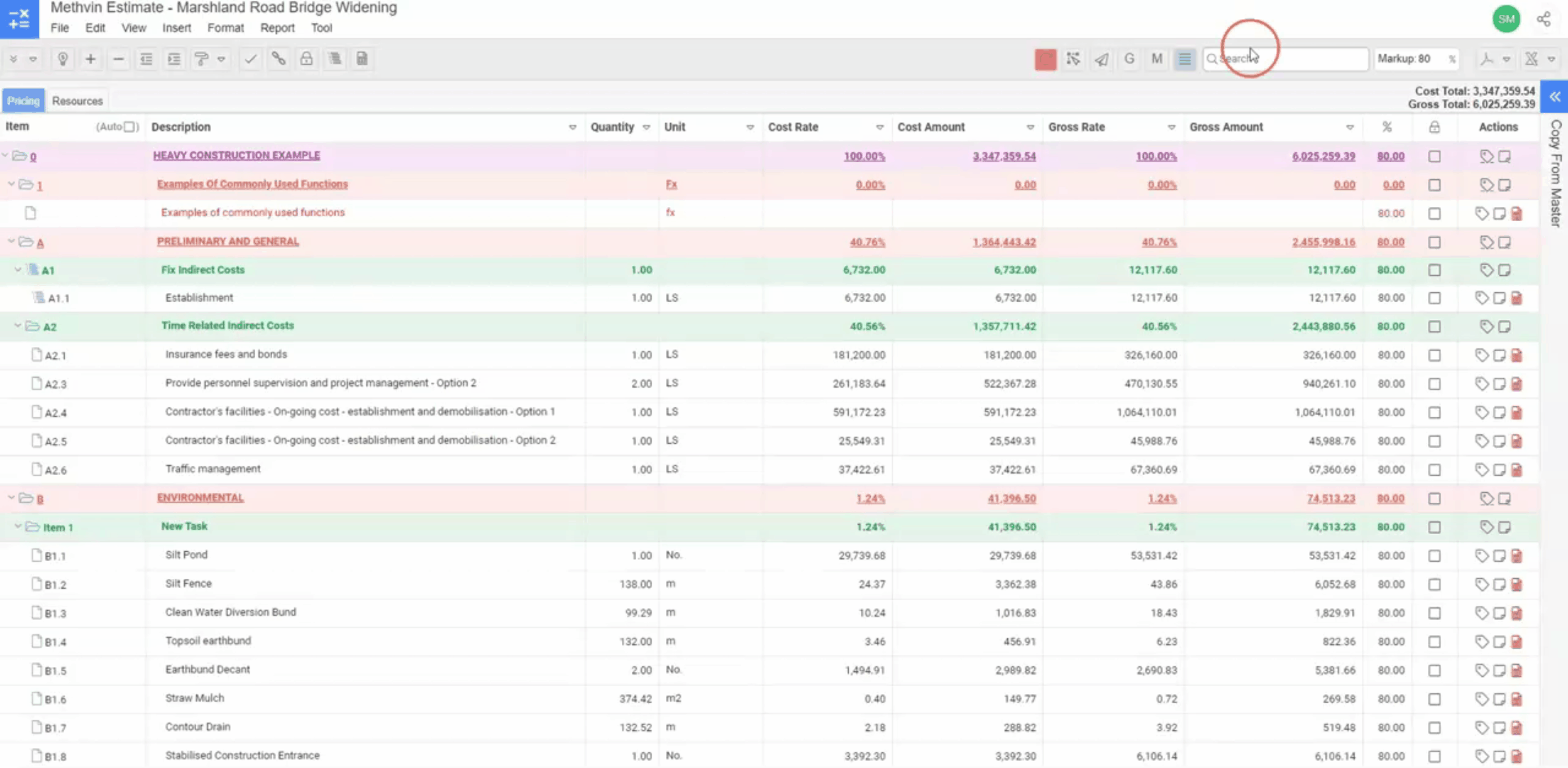
Task: Open the PDF export dropdown arrow
Action: (1506, 59)
